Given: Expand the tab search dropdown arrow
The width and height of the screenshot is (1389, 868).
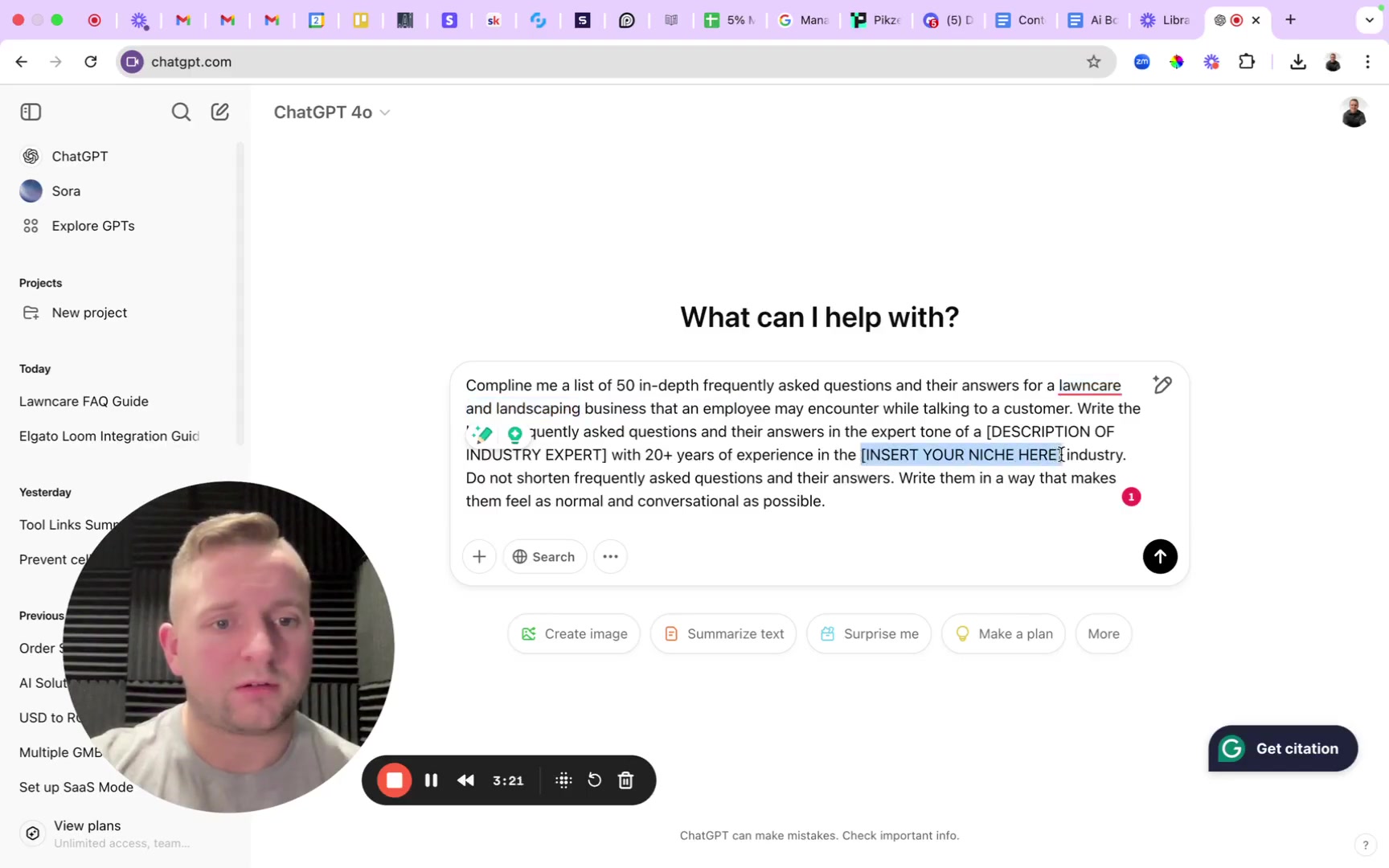Looking at the screenshot, I should (x=1369, y=20).
